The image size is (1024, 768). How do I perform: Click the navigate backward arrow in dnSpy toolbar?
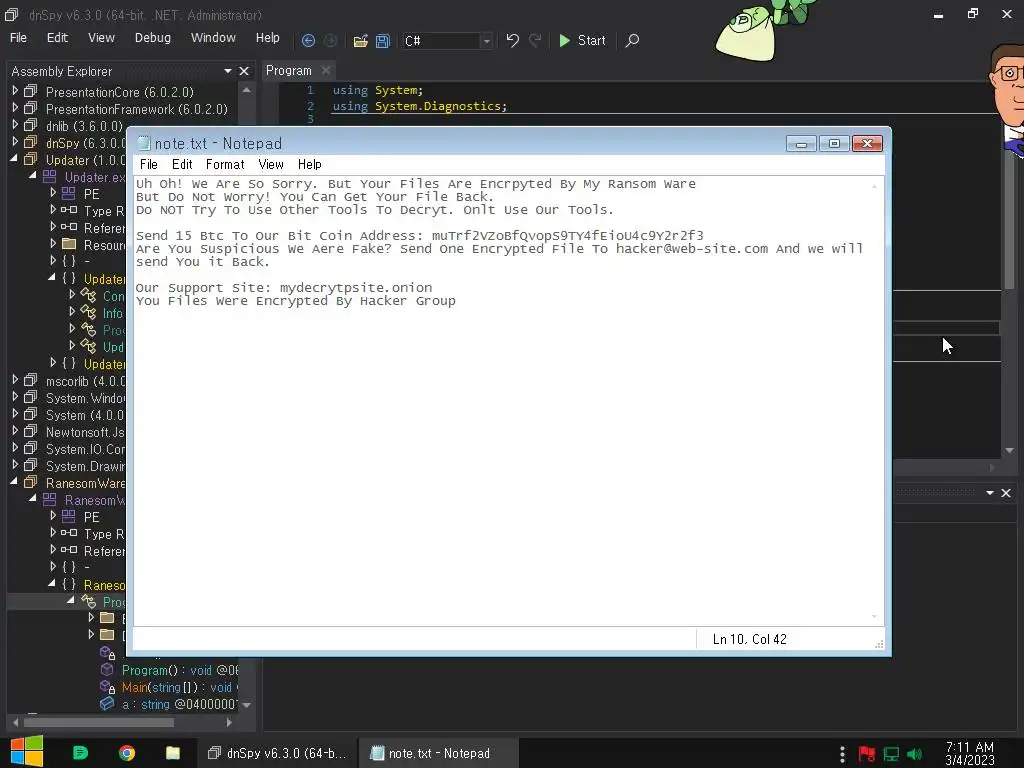[x=308, y=40]
